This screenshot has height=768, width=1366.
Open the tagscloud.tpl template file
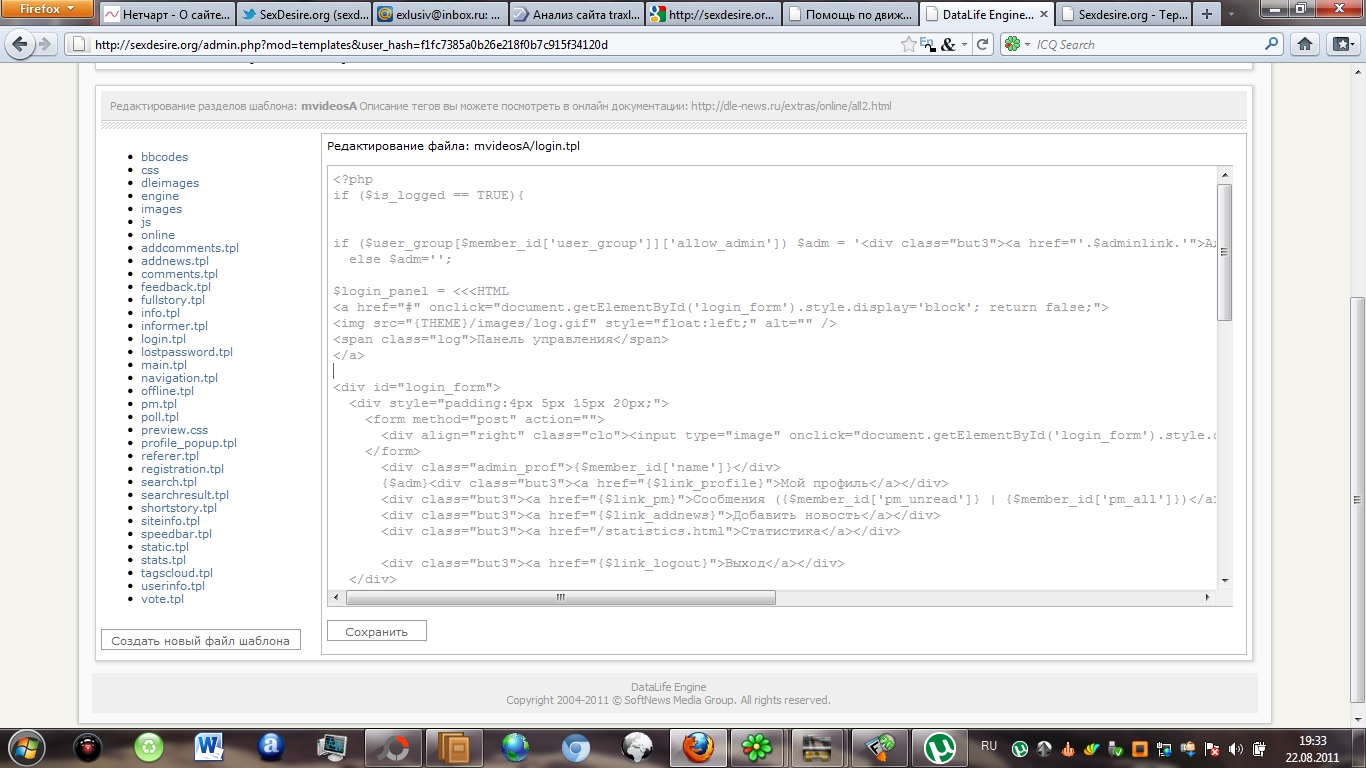177,573
